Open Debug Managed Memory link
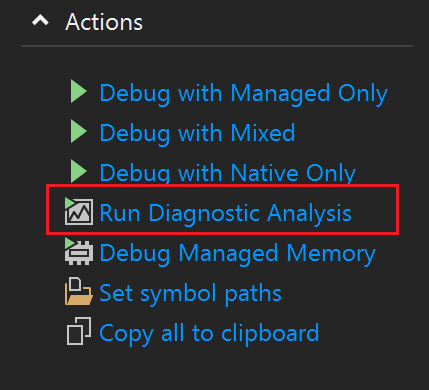Screen dimensions: 429x390 coord(238,254)
